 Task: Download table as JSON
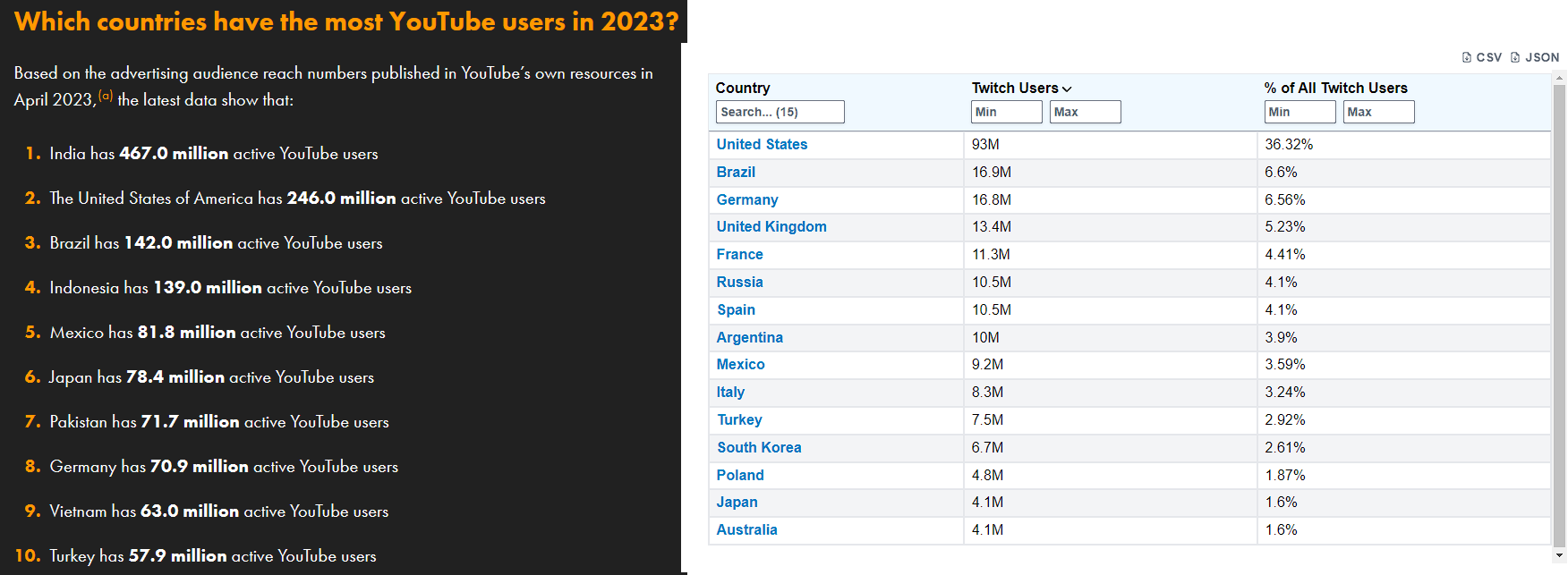click(1535, 57)
